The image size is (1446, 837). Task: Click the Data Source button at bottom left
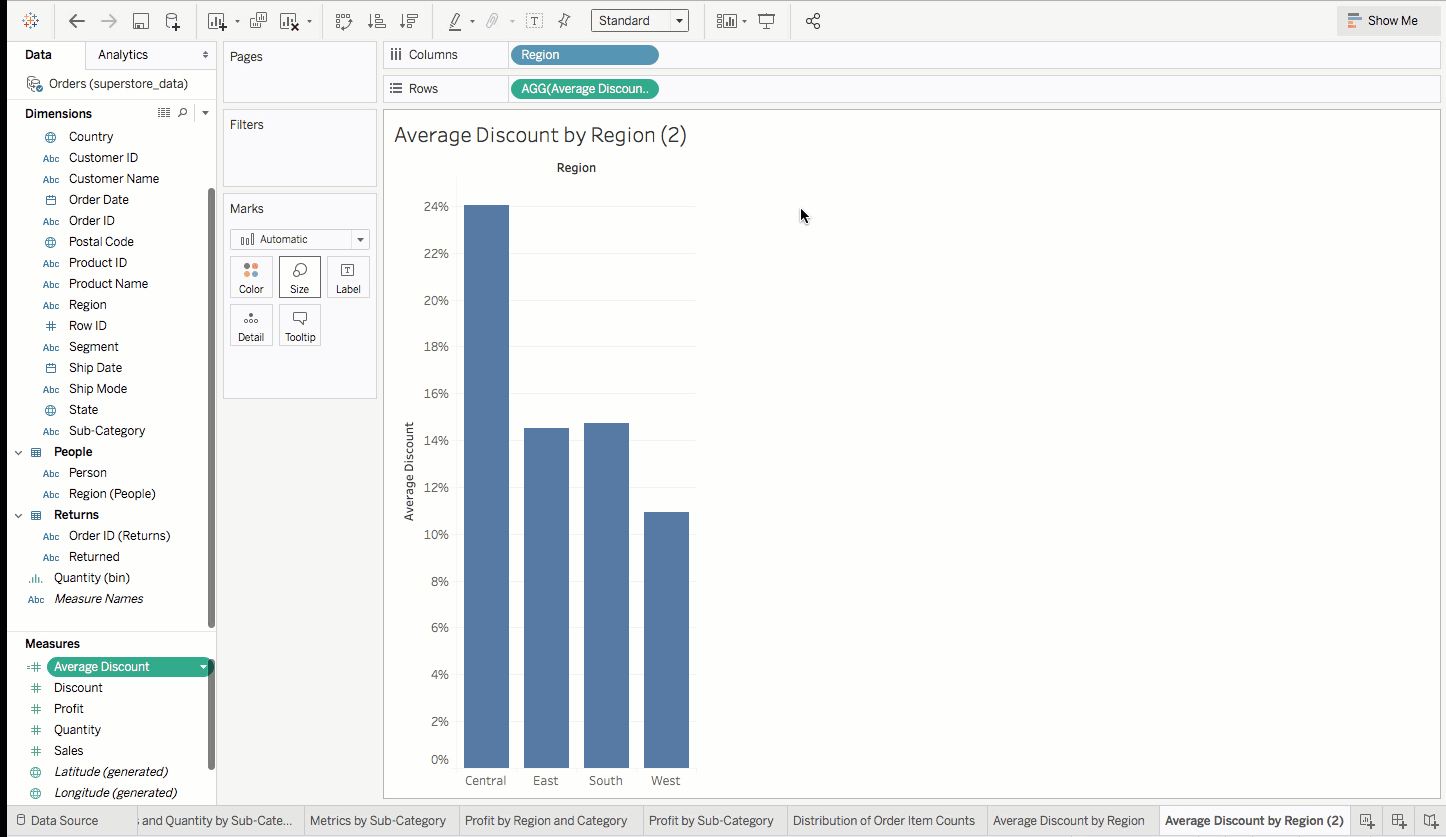[x=57, y=821]
